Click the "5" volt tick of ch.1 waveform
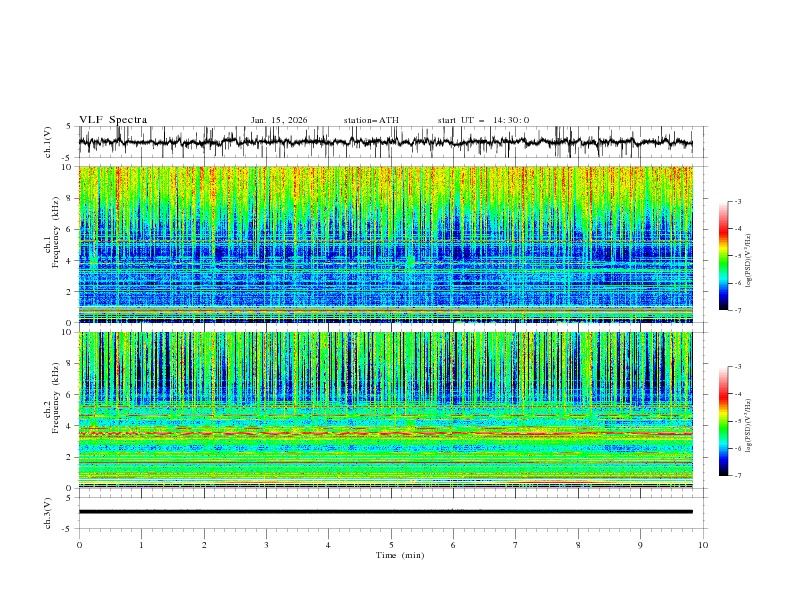 [70, 126]
